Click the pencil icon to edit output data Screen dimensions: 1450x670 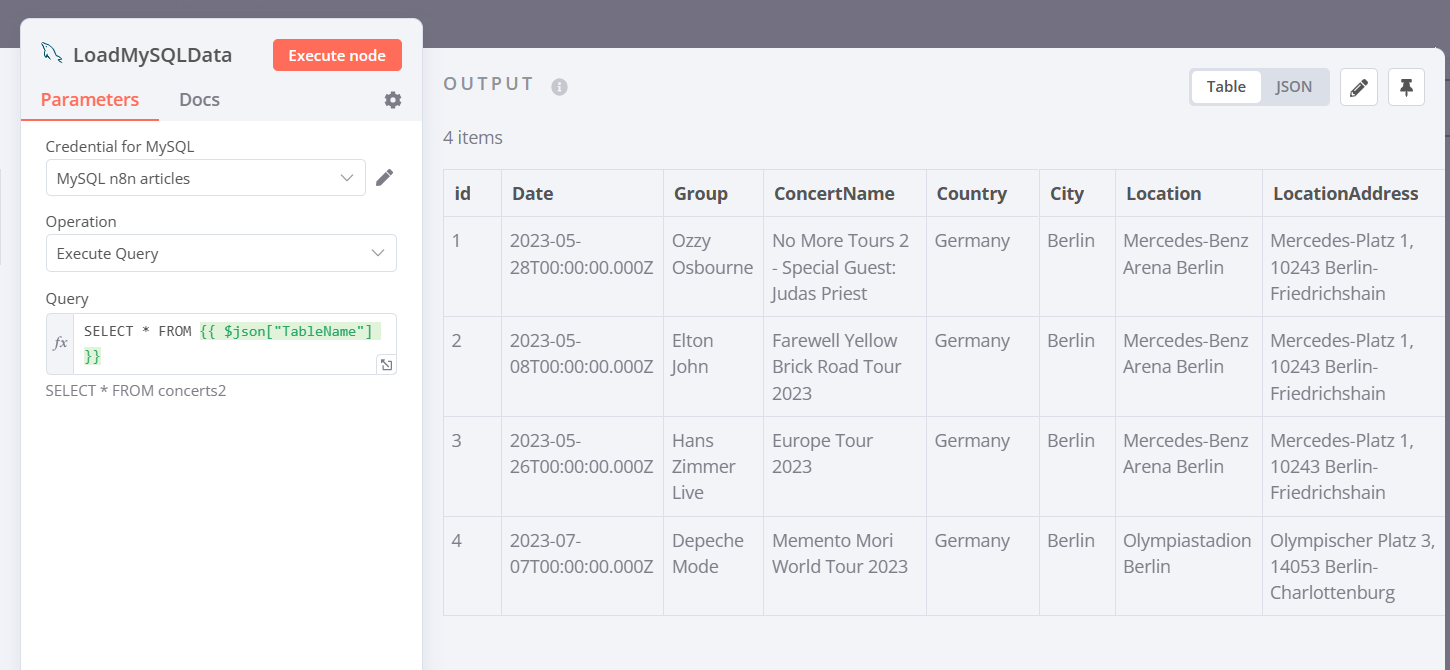coord(1358,87)
